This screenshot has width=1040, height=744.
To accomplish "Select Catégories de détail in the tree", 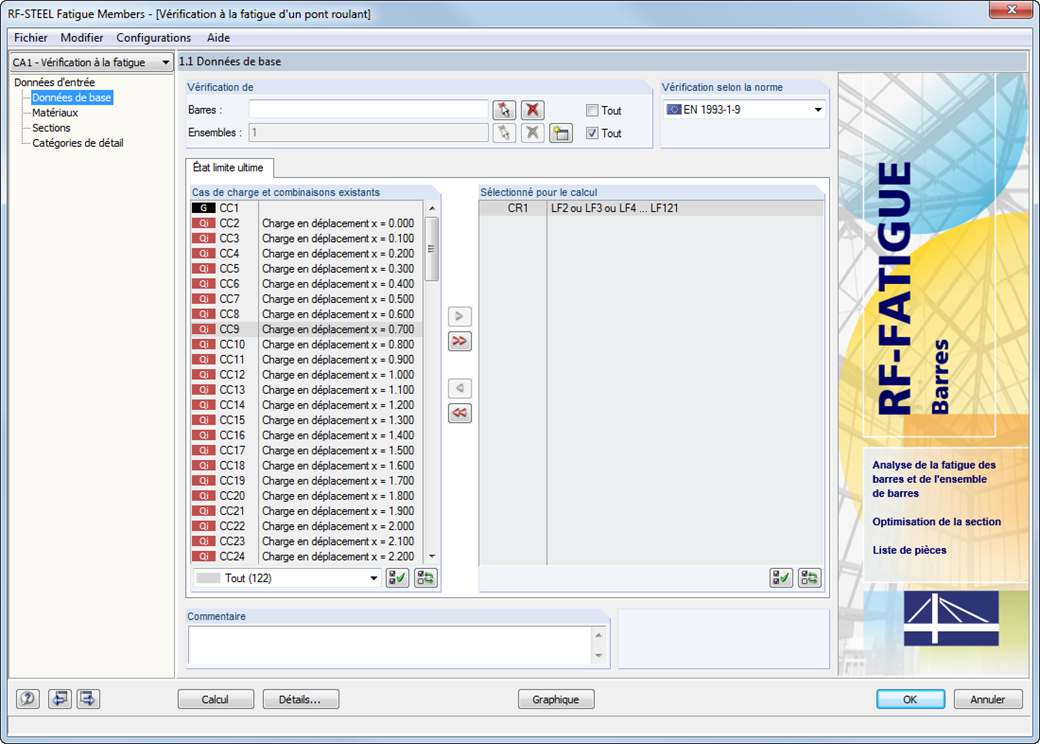I will click(78, 143).
